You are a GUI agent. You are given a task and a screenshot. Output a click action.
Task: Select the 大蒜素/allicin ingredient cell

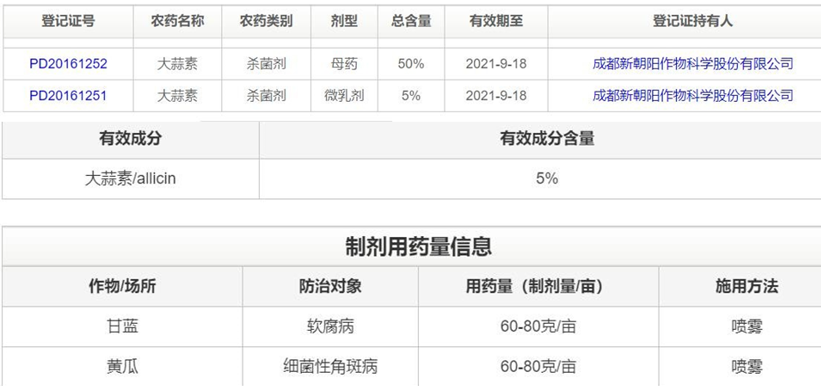(130, 179)
